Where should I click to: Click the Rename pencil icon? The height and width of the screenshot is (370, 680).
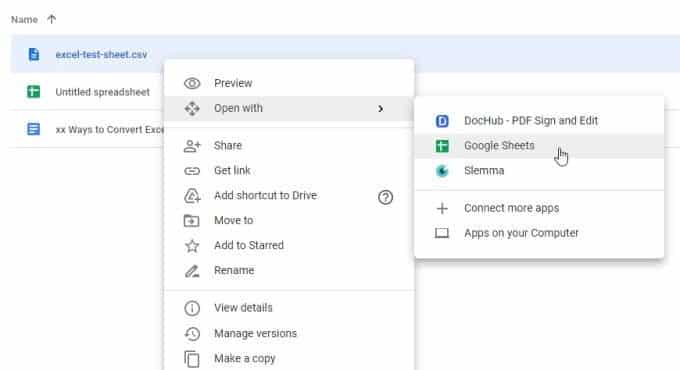(x=192, y=271)
